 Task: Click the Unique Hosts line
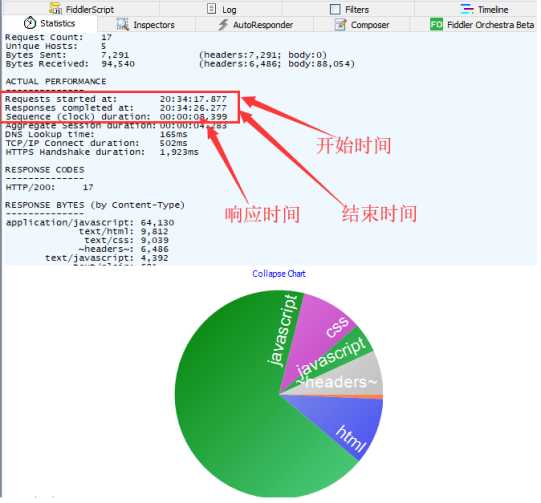click(56, 46)
